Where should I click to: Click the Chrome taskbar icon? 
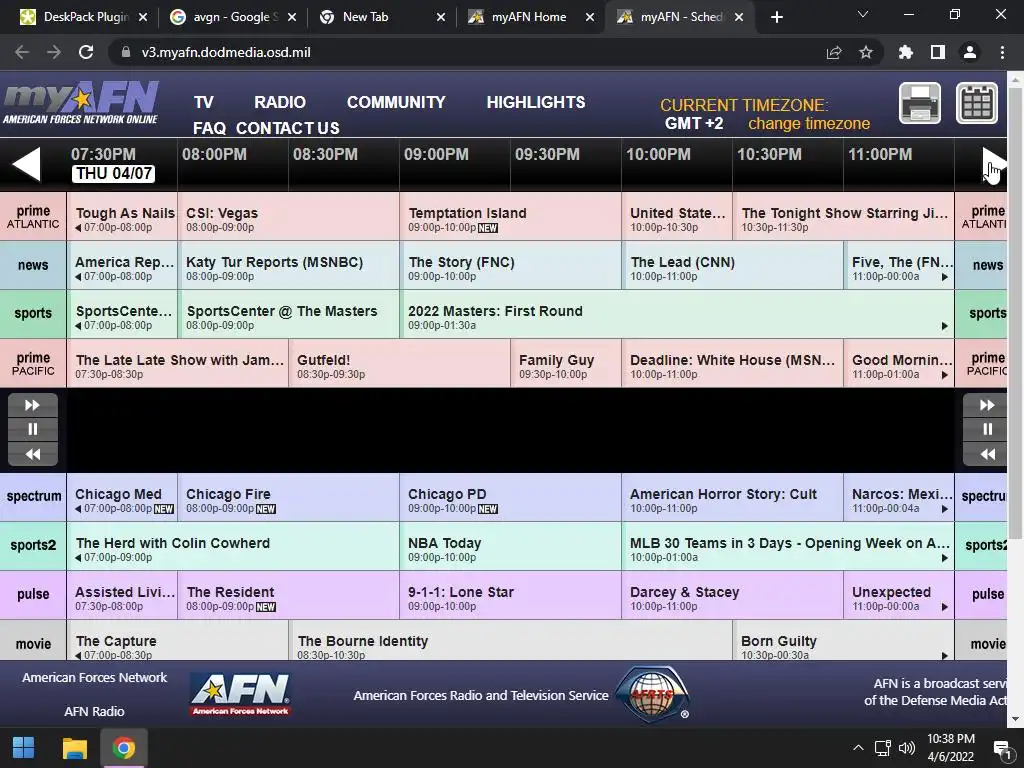123,748
